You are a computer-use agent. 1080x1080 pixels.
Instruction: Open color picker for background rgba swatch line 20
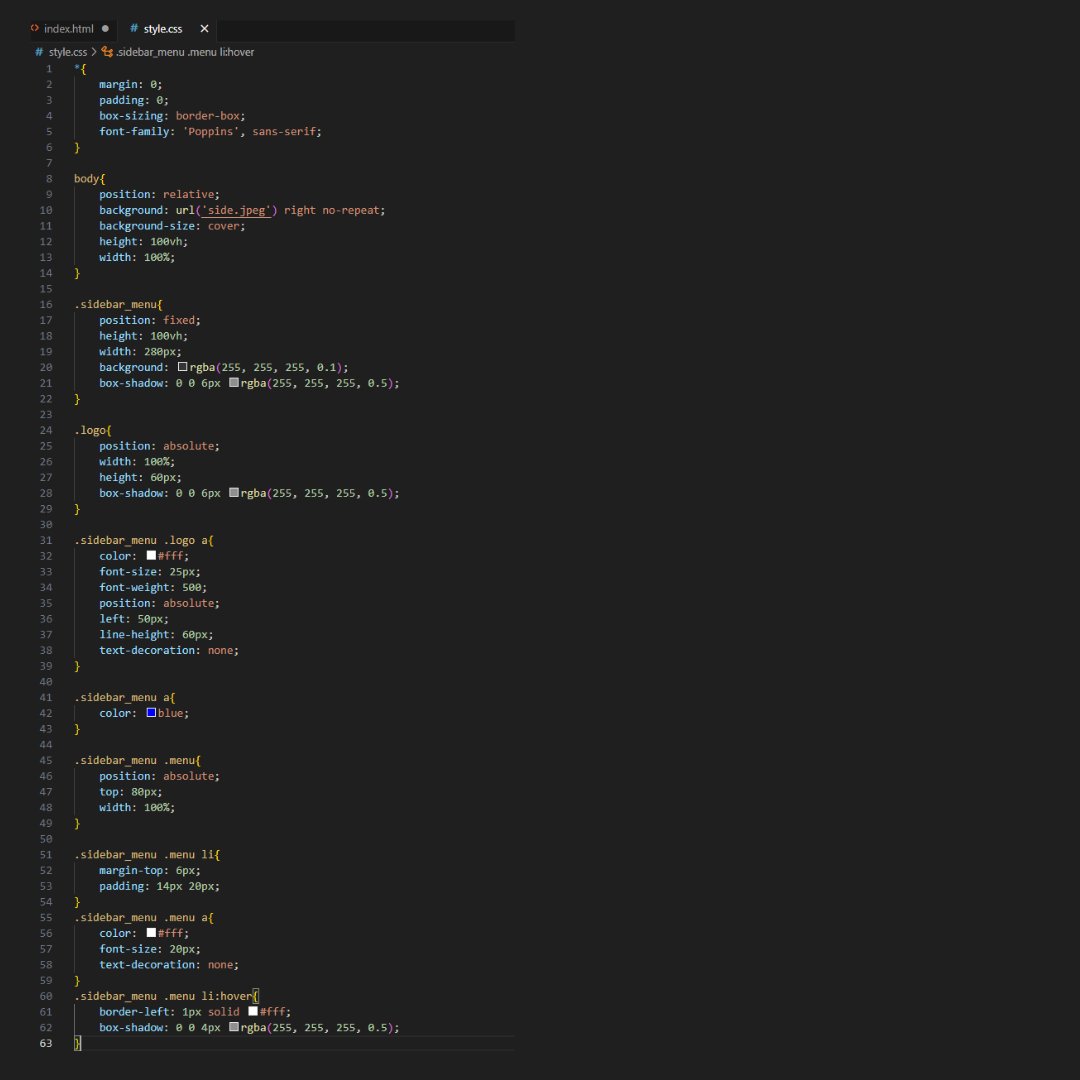pyautogui.click(x=183, y=367)
